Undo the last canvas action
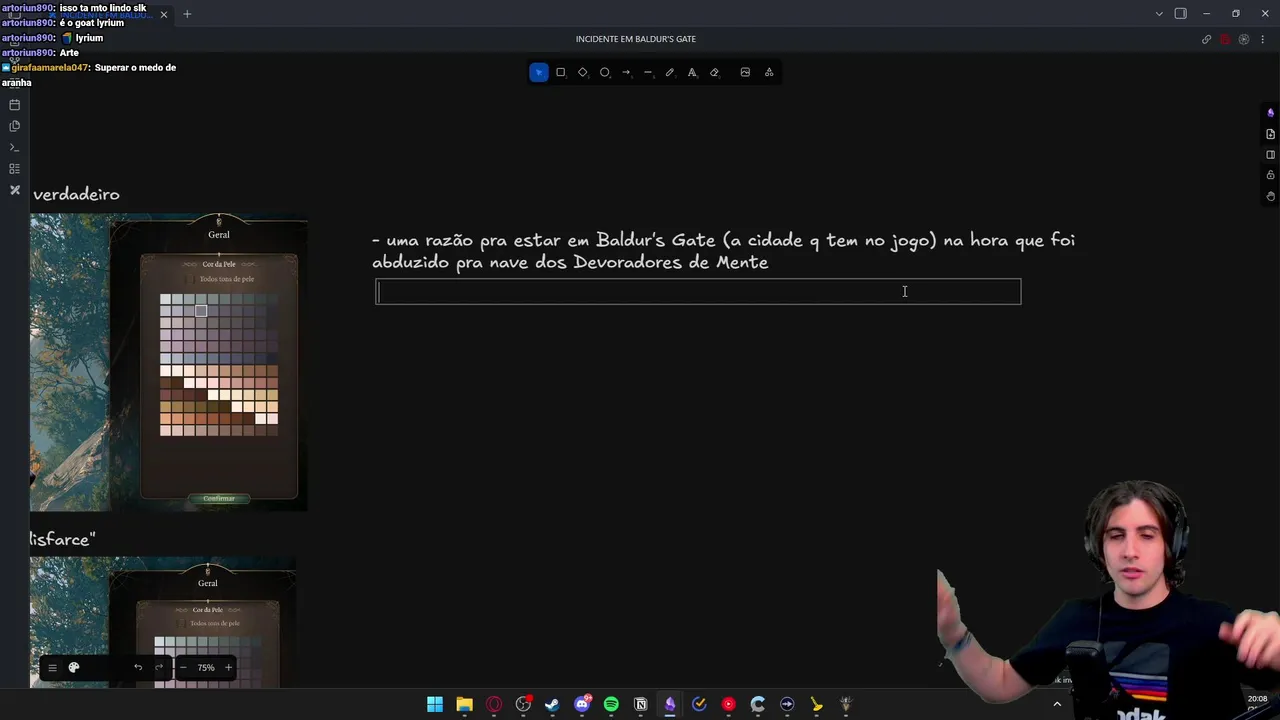This screenshot has height=720, width=1280. (138, 667)
